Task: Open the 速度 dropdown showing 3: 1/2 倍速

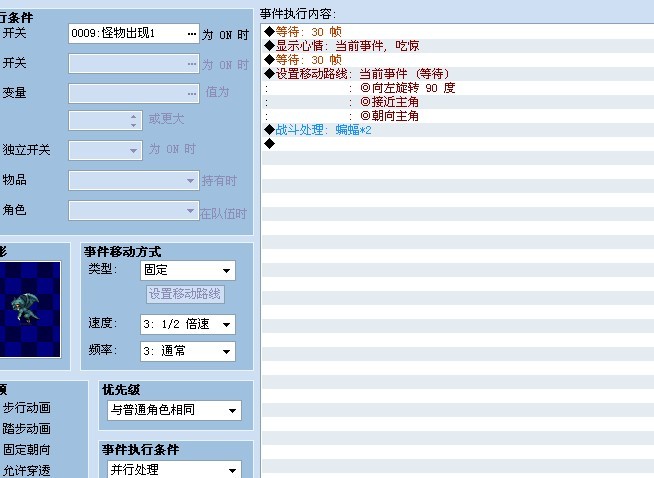Action: [188, 324]
